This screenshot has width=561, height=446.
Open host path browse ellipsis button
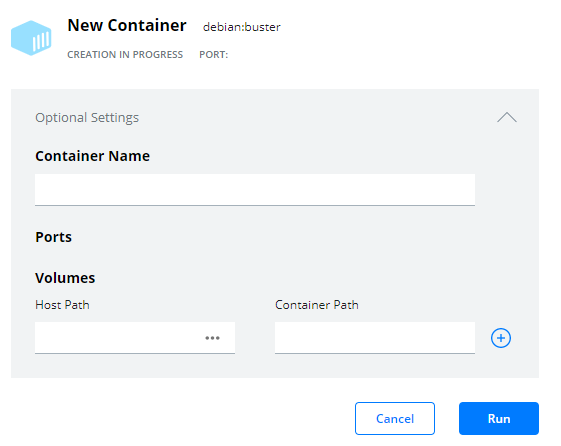tap(212, 338)
